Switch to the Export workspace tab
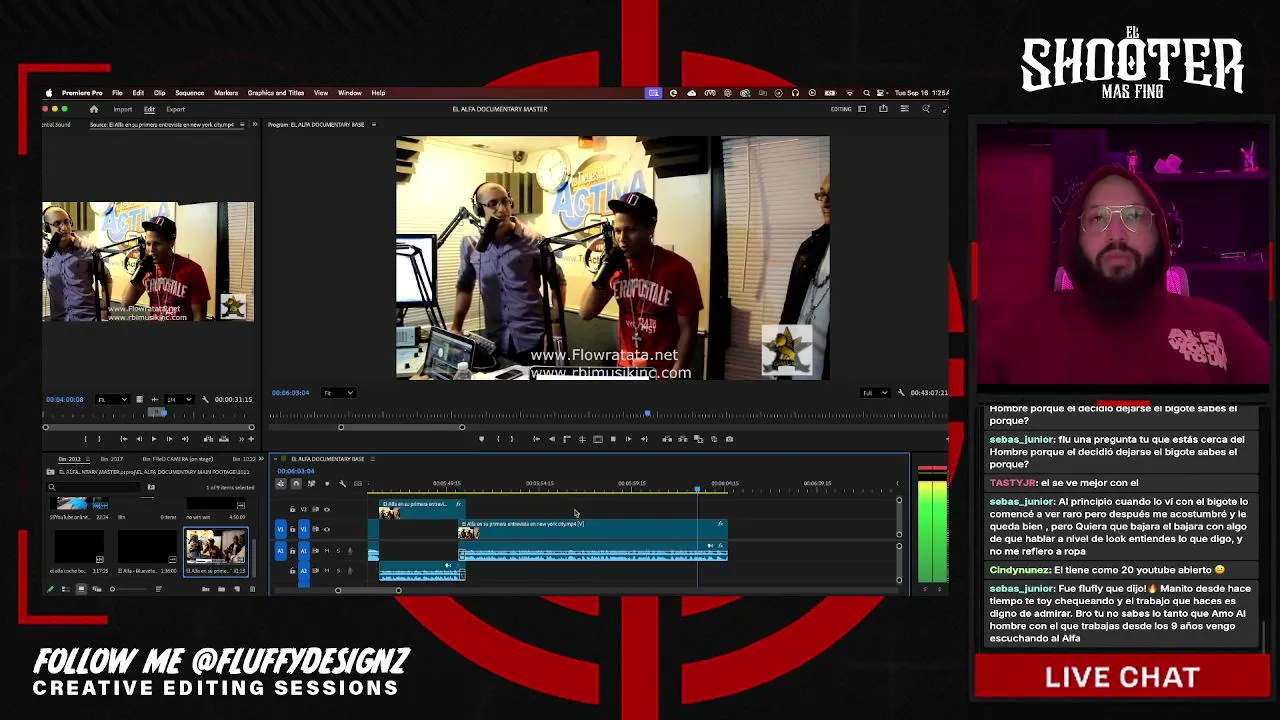Screen dimensions: 1280x720 pyautogui.click(x=175, y=109)
